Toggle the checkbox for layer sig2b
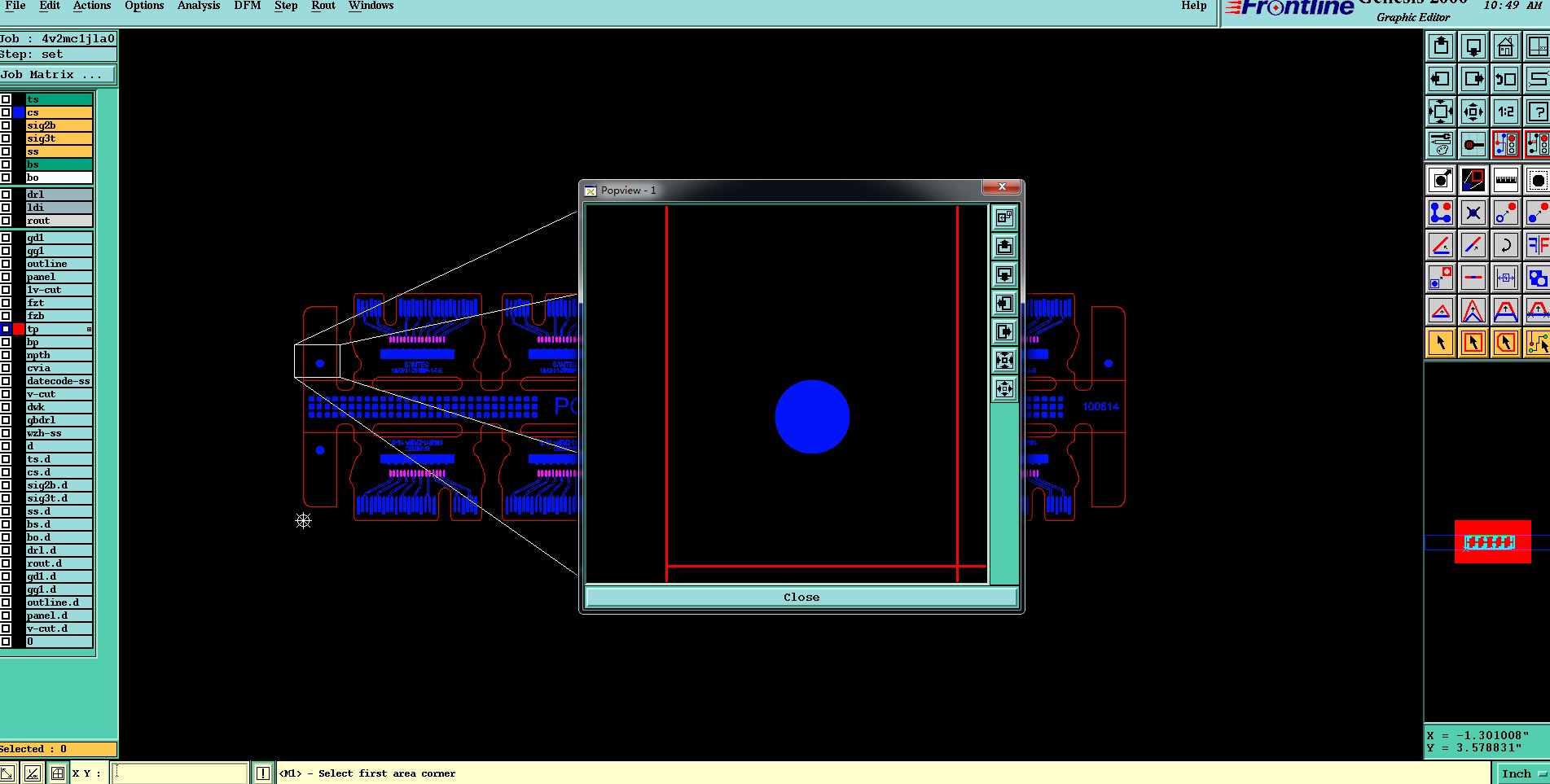The image size is (1550, 784). point(6,125)
